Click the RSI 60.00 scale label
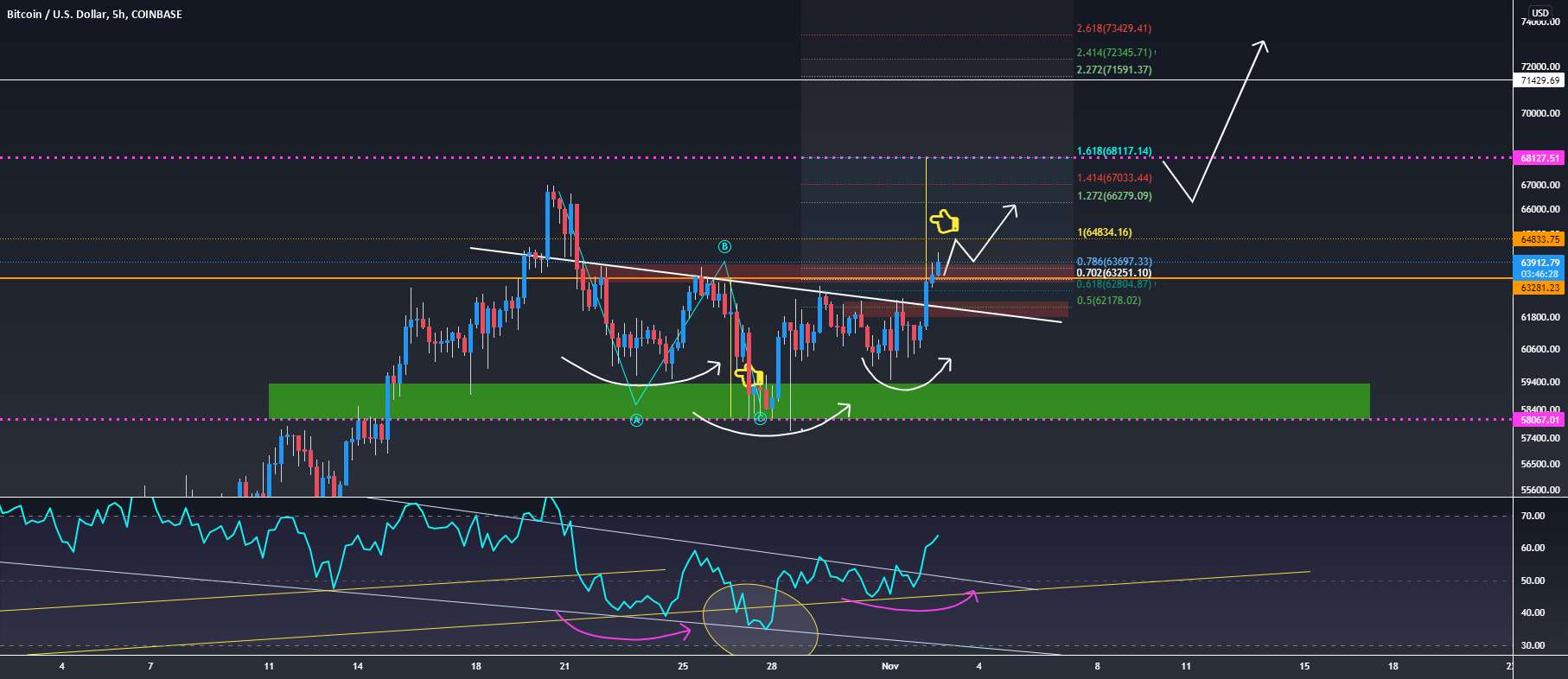 coord(1533,548)
